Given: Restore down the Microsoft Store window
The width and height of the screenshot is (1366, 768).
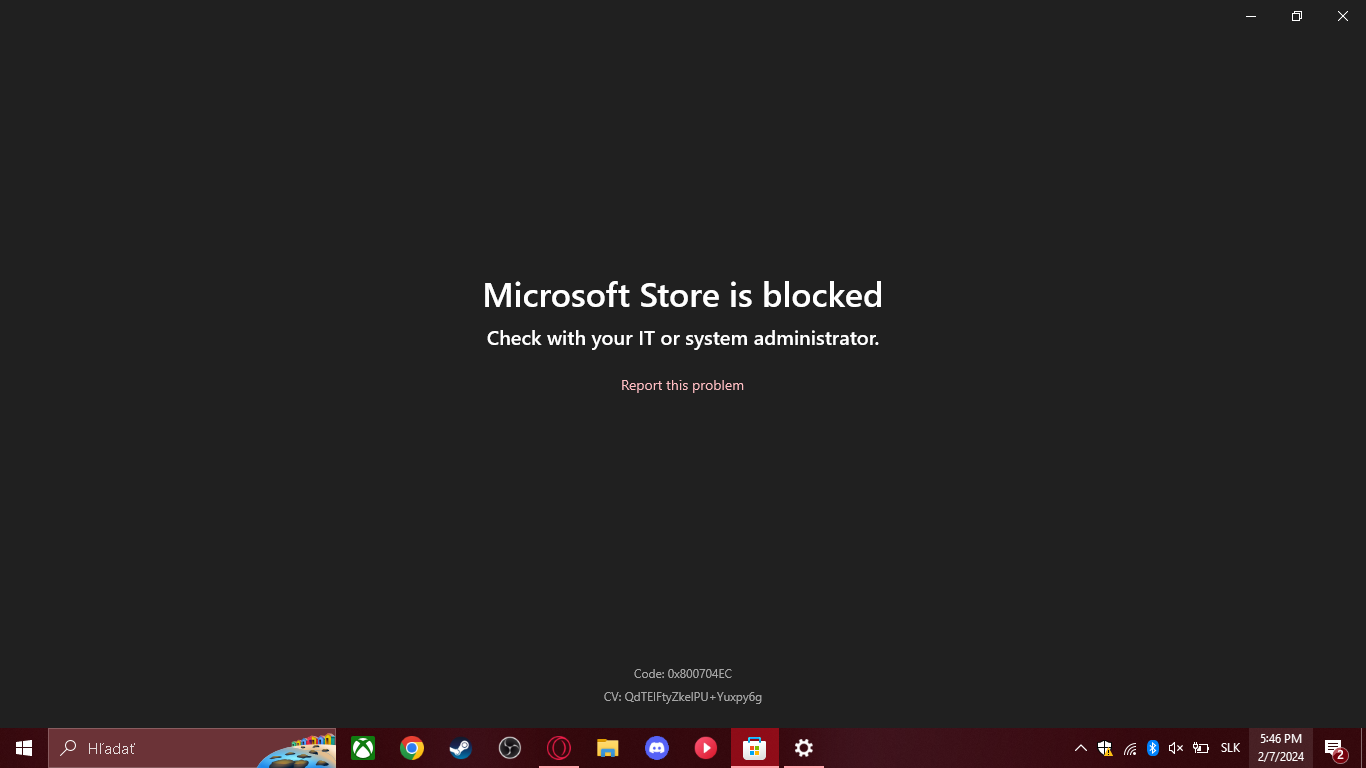Looking at the screenshot, I should (x=1297, y=16).
